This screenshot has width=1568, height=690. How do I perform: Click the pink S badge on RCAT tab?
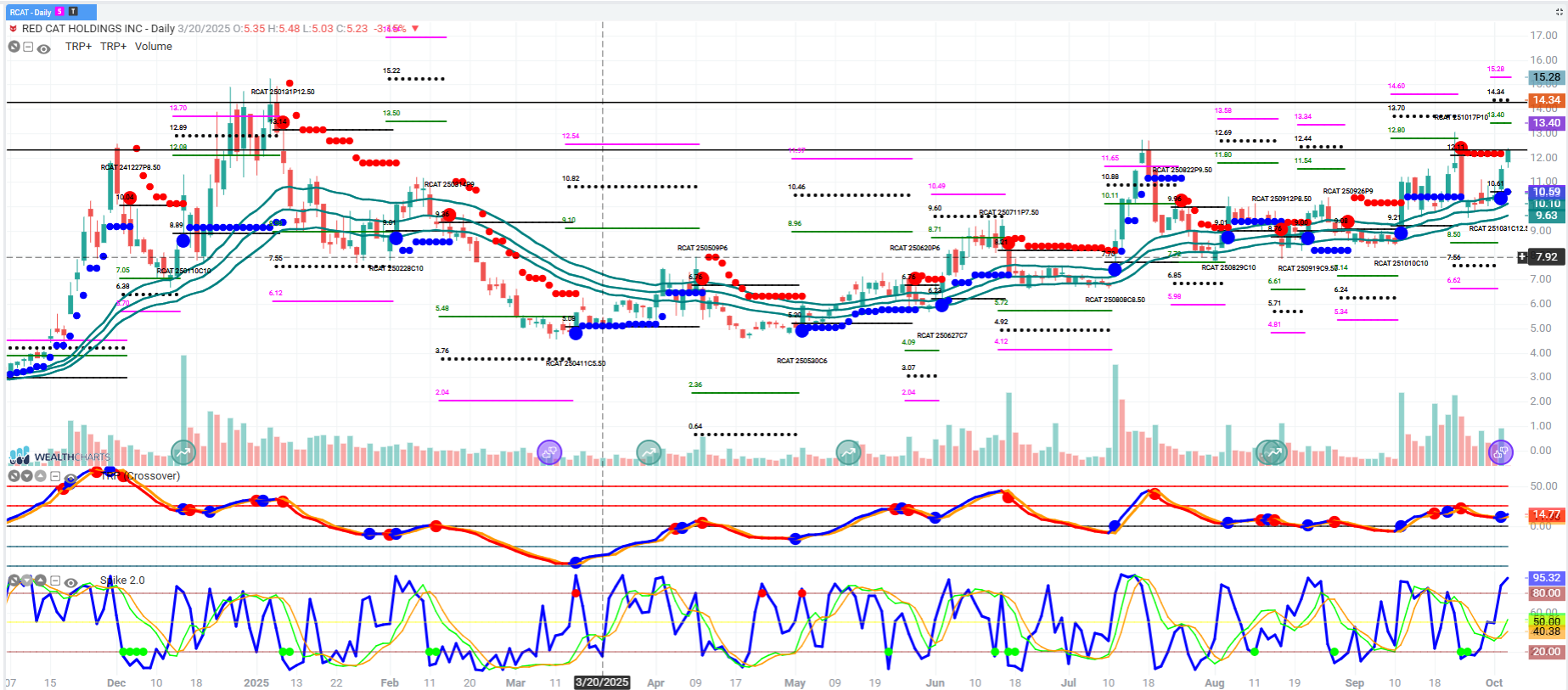59,12
